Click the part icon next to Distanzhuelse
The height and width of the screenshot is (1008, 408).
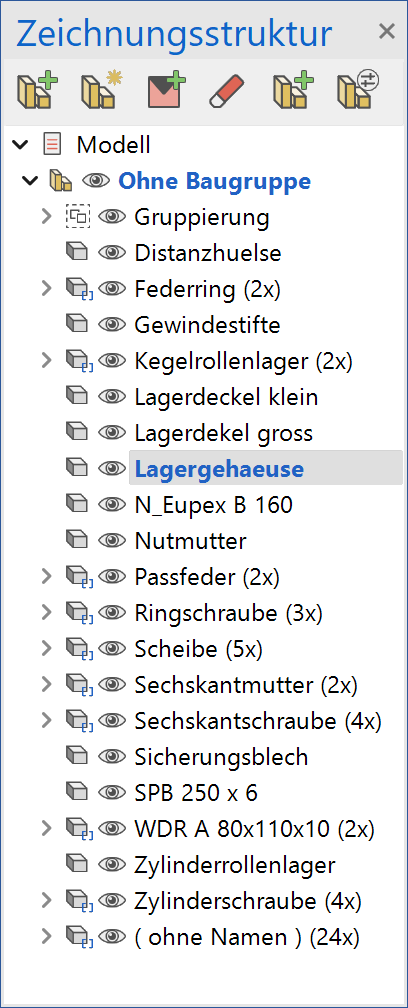tap(77, 253)
